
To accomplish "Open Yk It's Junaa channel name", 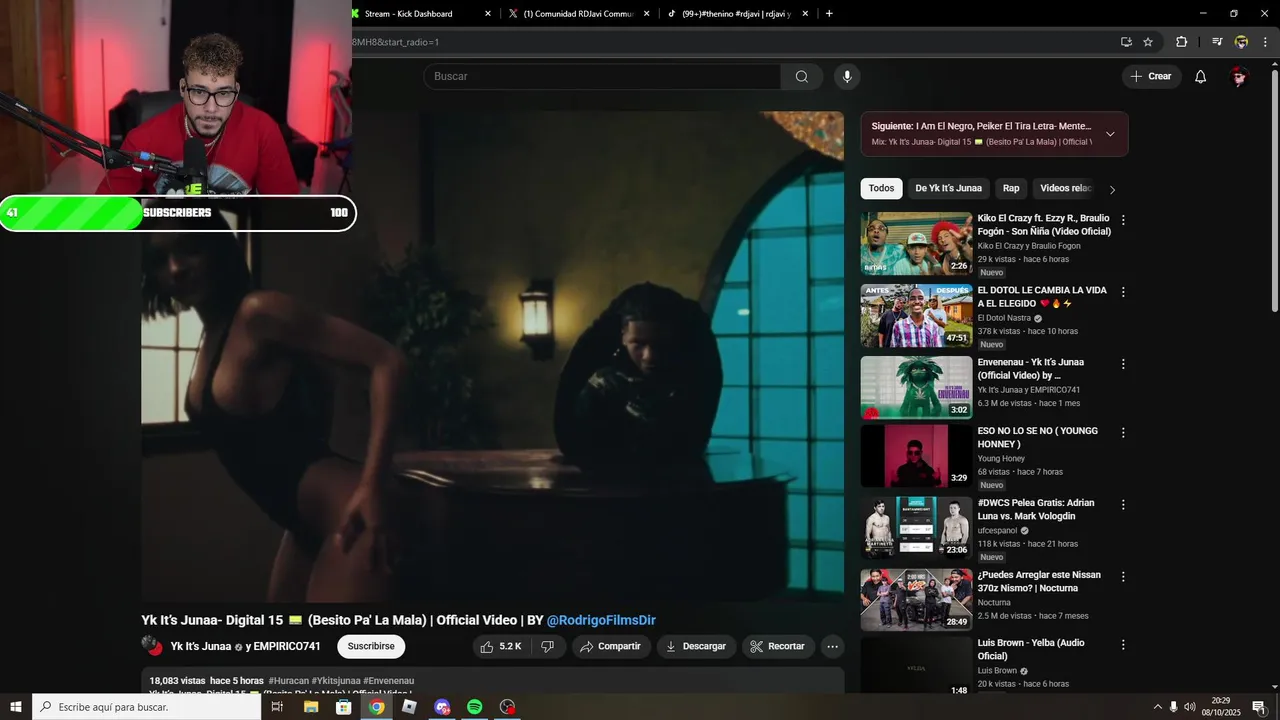I will (x=201, y=646).
